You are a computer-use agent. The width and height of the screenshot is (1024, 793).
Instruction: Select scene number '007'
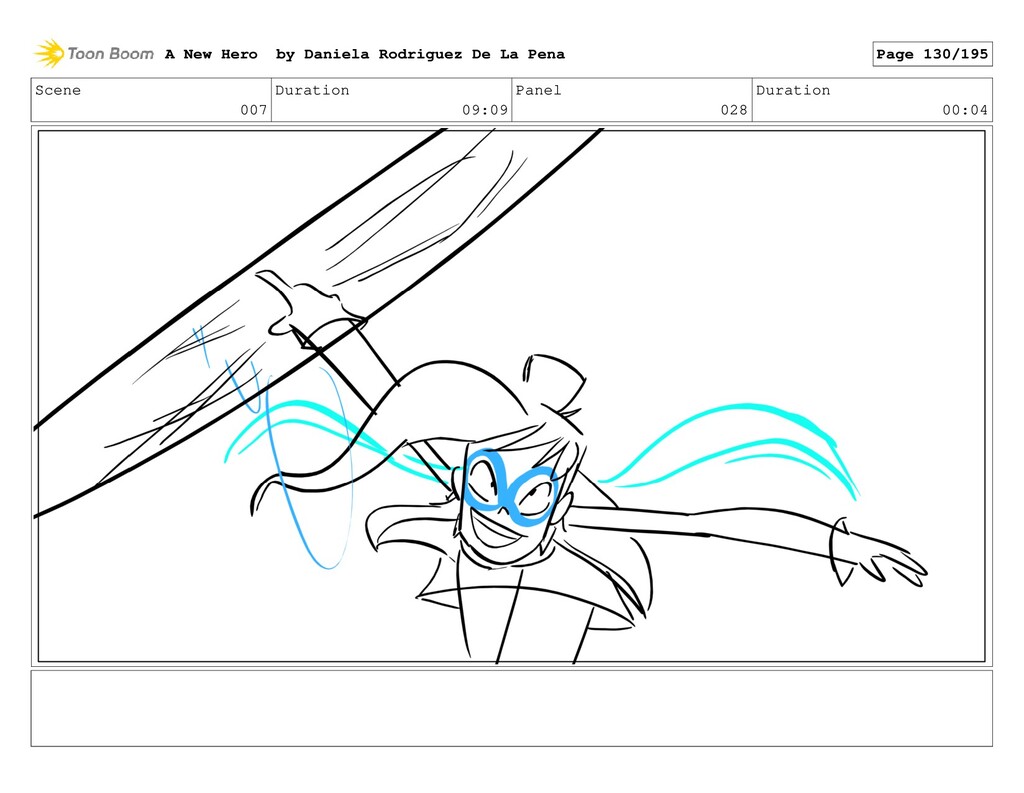tap(253, 110)
